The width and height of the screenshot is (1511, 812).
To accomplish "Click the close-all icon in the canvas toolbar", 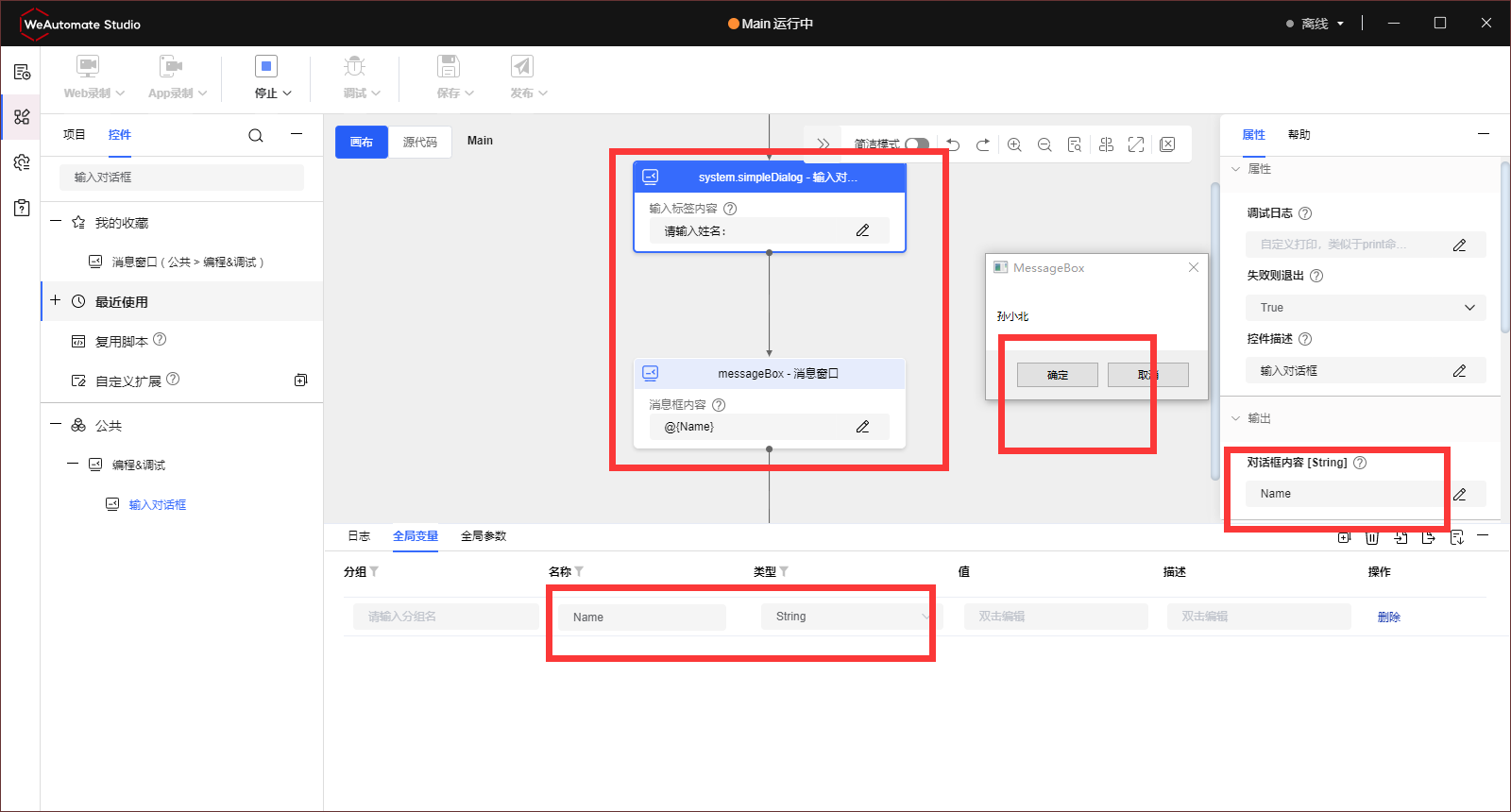I will click(x=1167, y=144).
